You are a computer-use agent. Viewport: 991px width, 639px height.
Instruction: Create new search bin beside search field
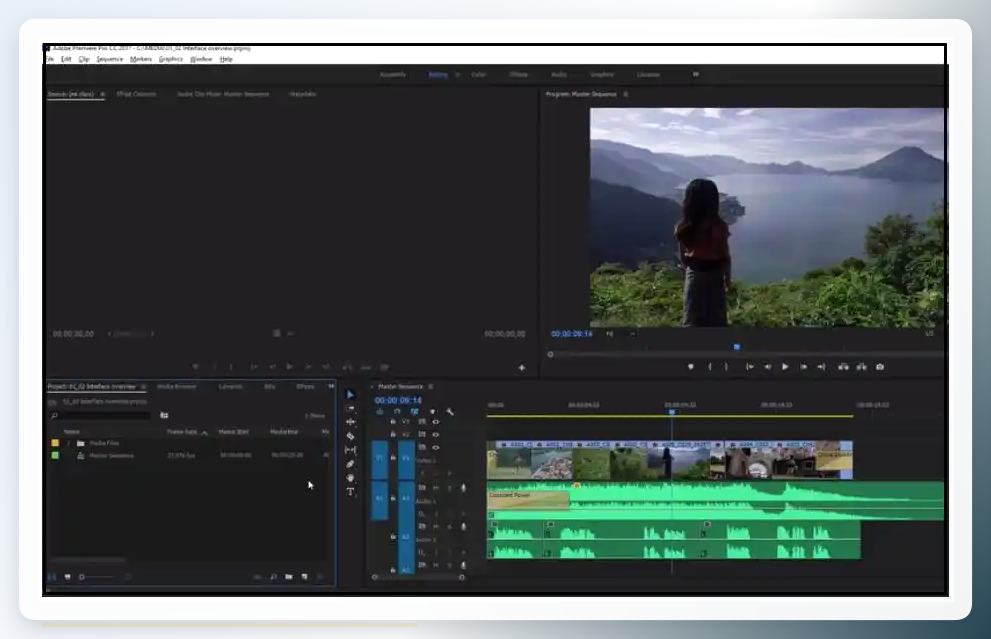click(x=164, y=415)
